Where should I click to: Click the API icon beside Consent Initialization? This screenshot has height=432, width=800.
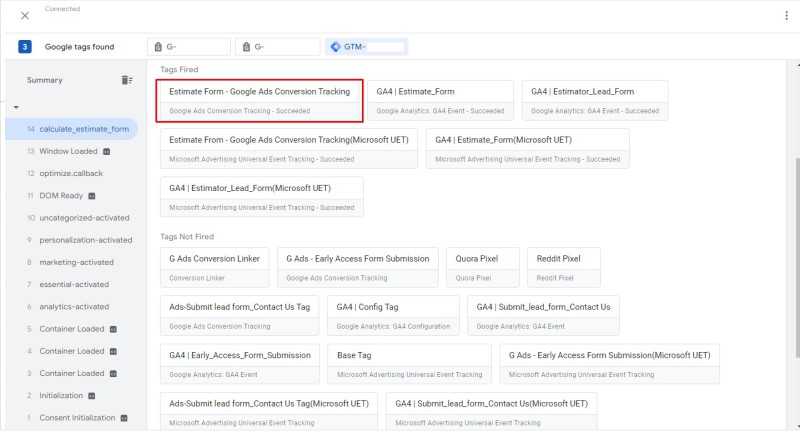[125, 418]
